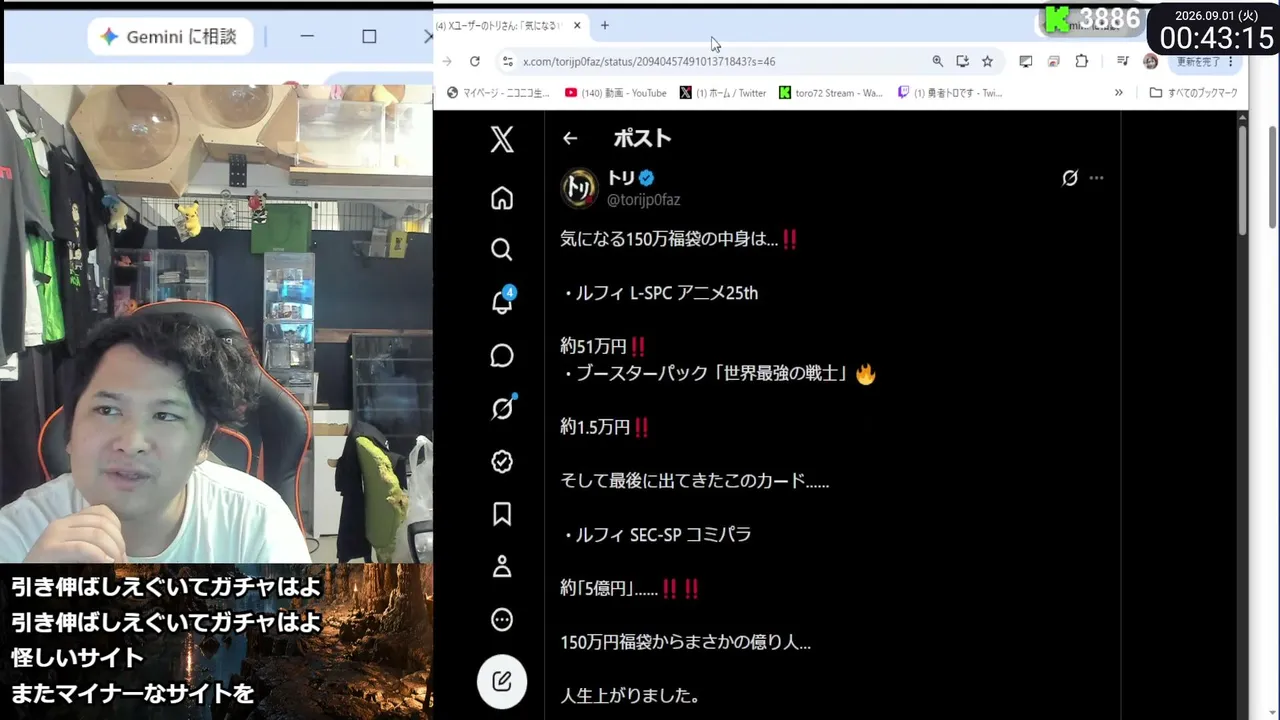The width and height of the screenshot is (1280, 720).
Task: Go forward in the browser
Action: [447, 61]
